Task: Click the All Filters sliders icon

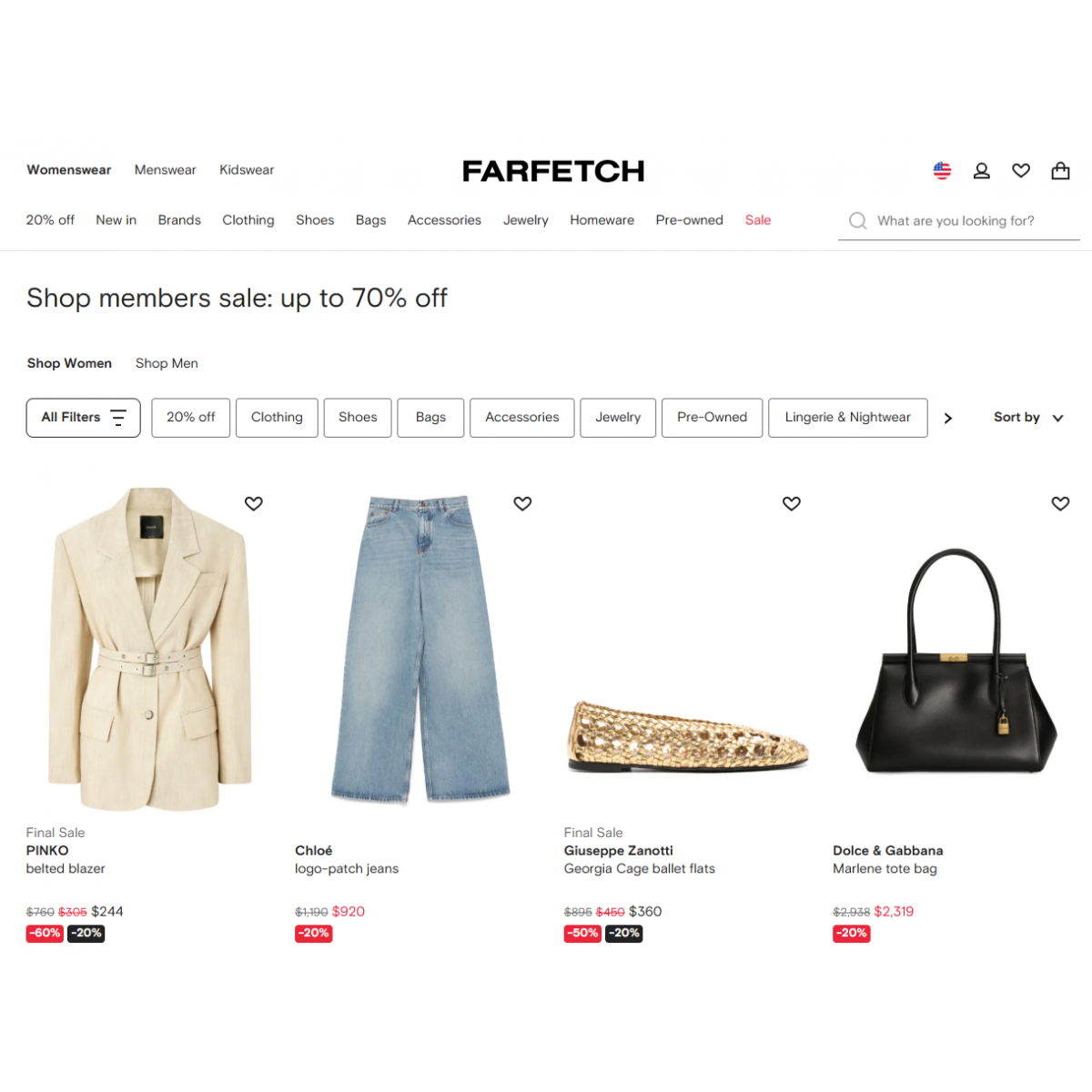Action: [x=118, y=418]
